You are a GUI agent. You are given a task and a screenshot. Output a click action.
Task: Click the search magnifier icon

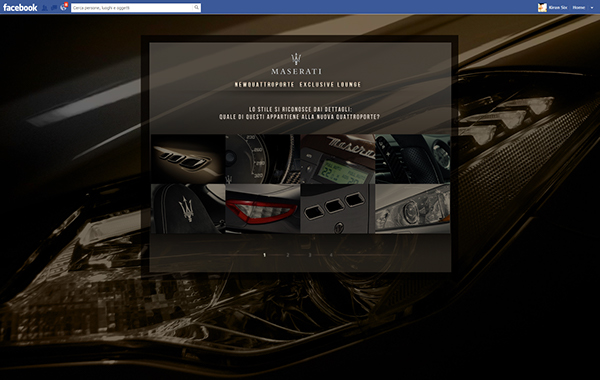coord(196,7)
